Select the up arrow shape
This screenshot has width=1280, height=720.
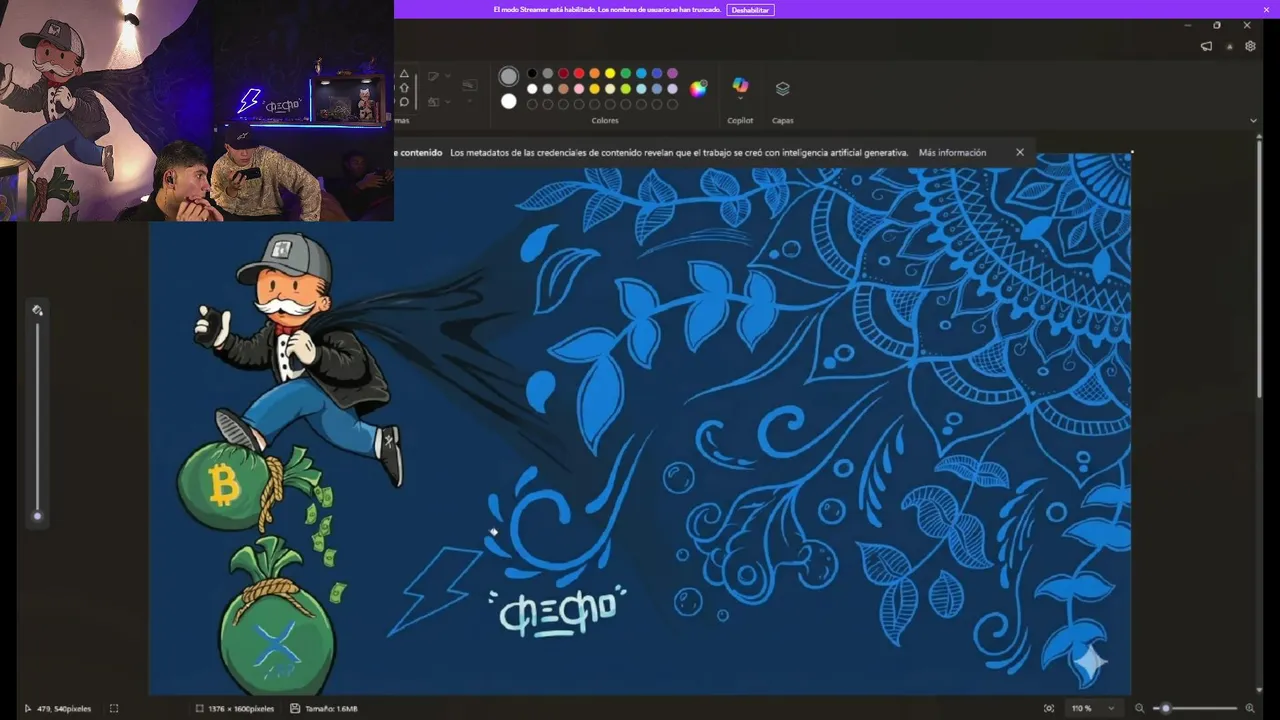pyautogui.click(x=404, y=88)
